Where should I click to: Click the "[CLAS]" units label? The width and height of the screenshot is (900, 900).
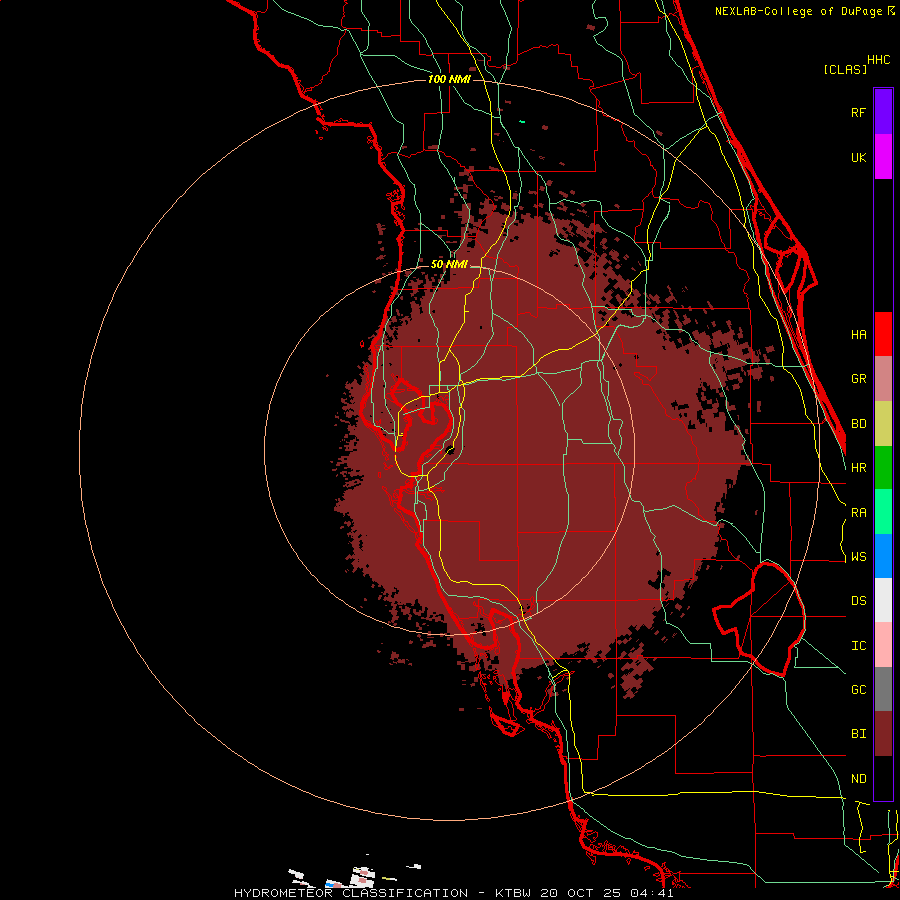point(845,69)
